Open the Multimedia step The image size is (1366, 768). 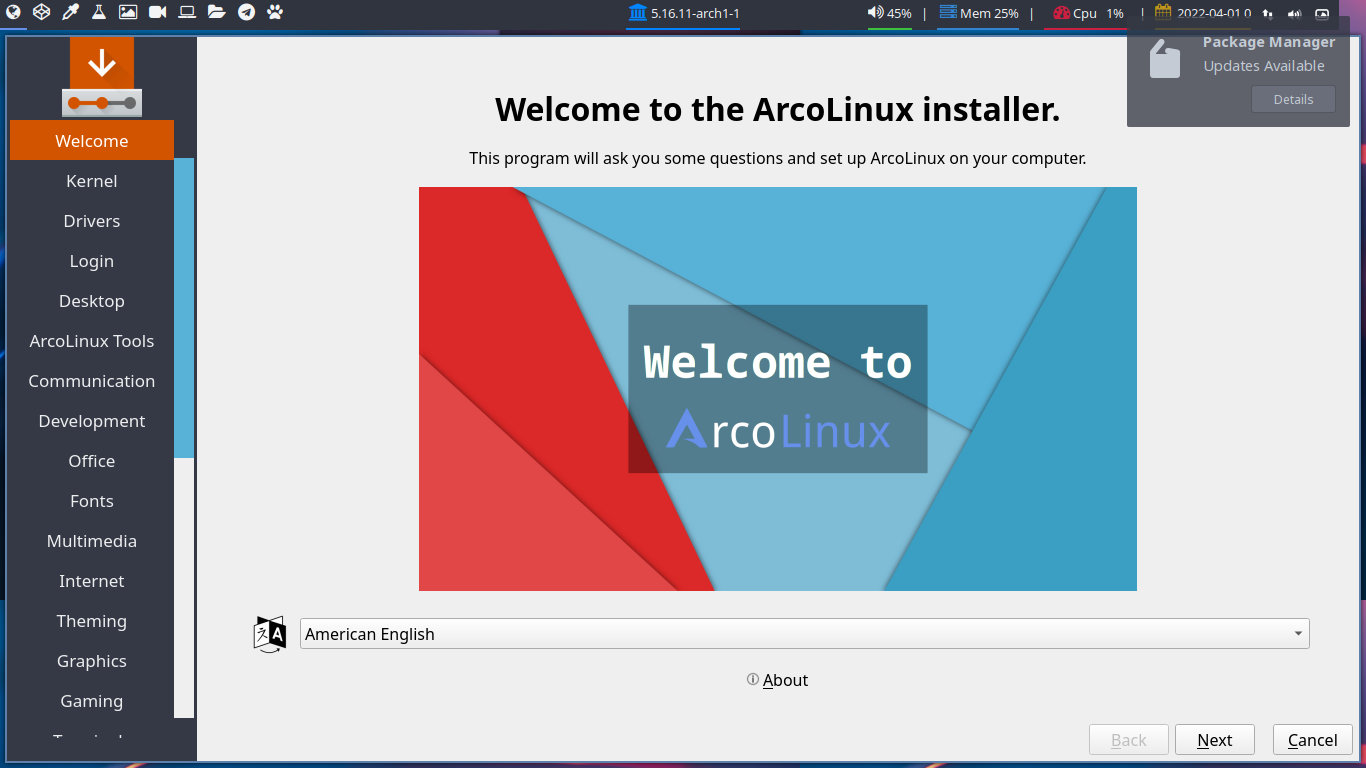click(92, 541)
